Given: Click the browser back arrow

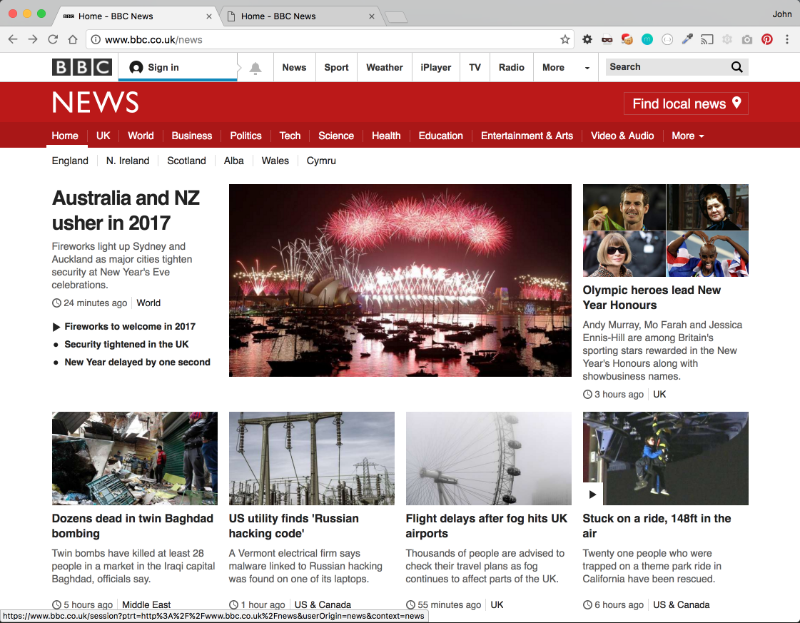Looking at the screenshot, I should 13,39.
